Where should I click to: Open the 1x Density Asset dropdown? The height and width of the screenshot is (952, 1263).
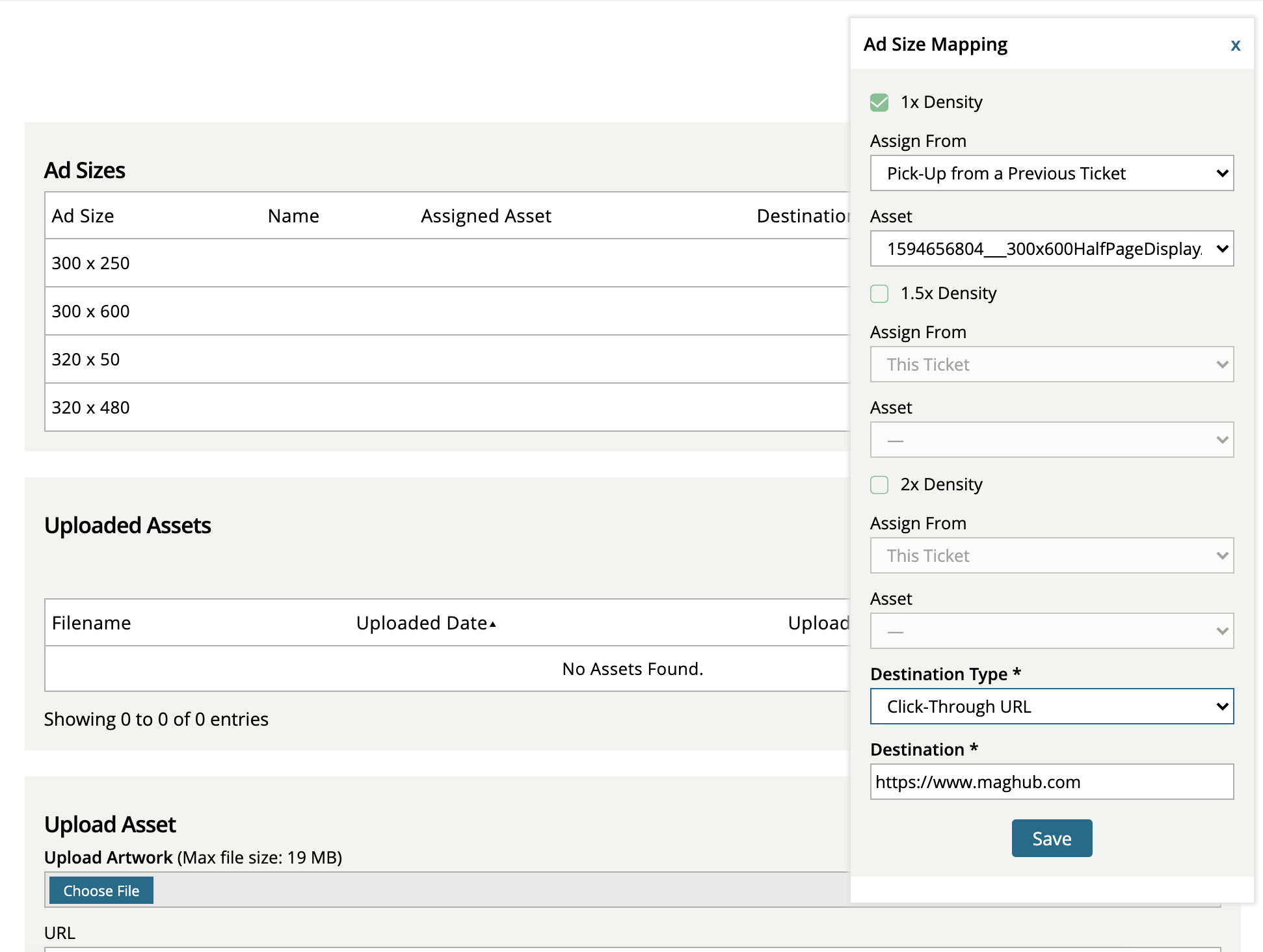point(1051,249)
